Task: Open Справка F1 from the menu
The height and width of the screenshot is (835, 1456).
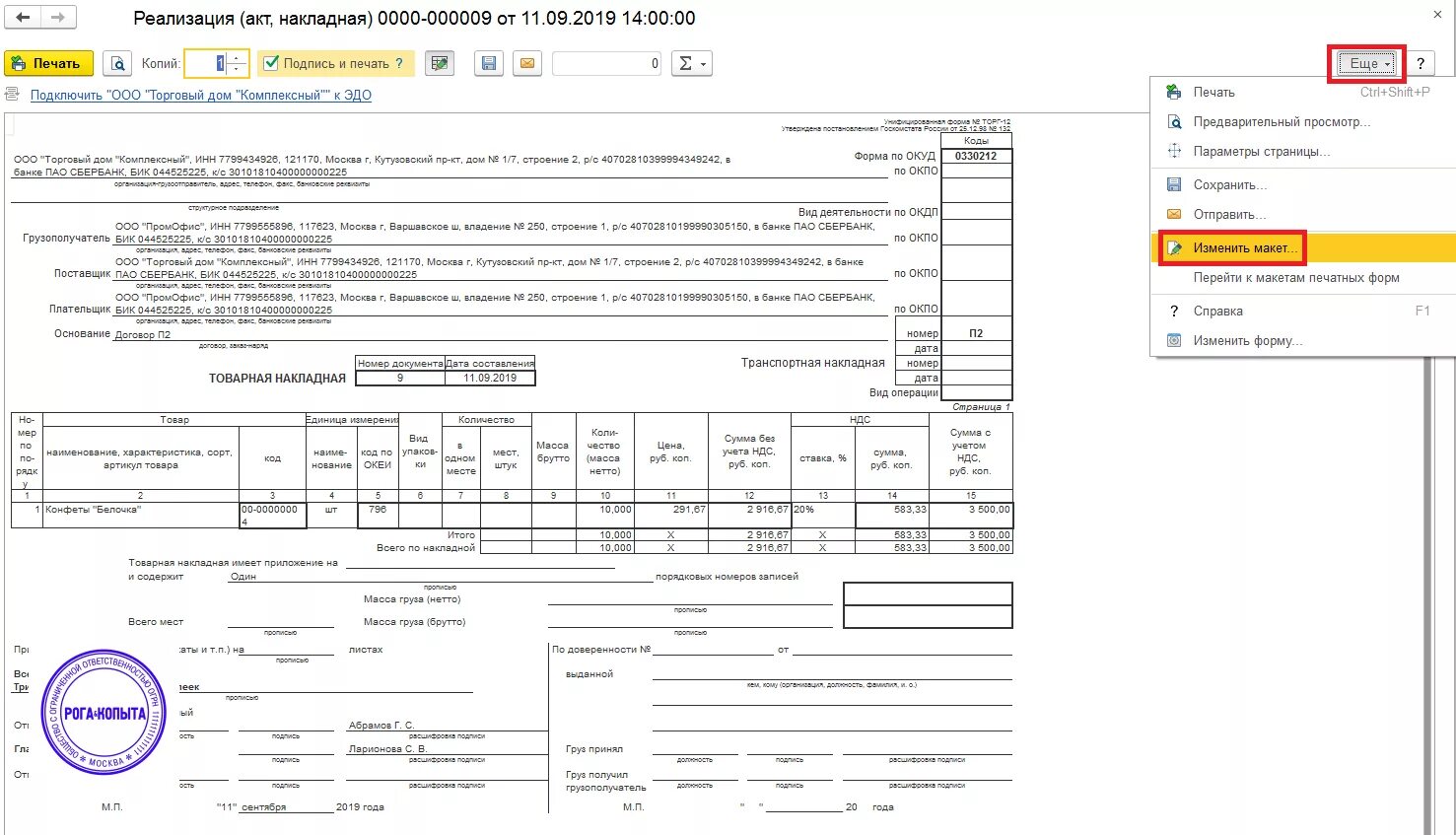Action: [1301, 311]
